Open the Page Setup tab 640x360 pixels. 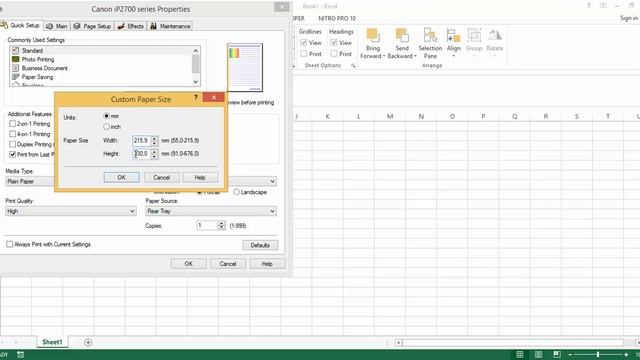pos(92,26)
